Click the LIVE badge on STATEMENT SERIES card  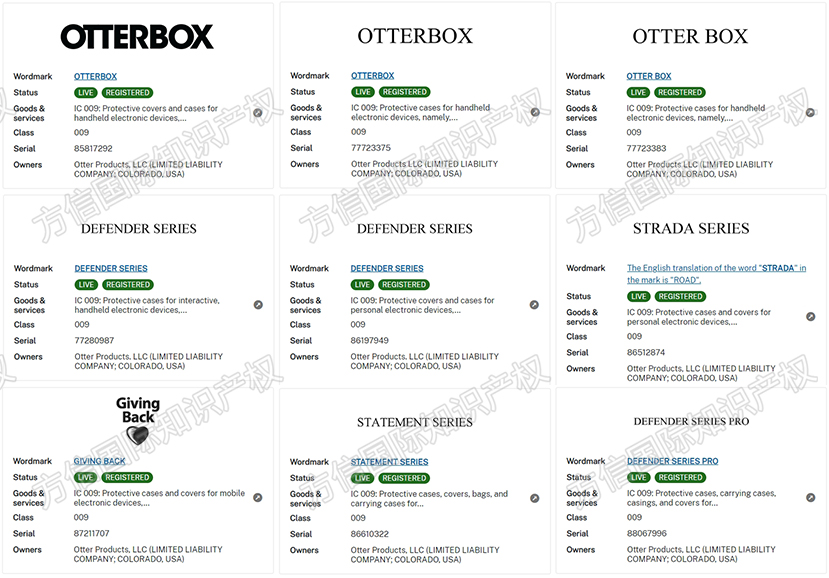coord(362,477)
